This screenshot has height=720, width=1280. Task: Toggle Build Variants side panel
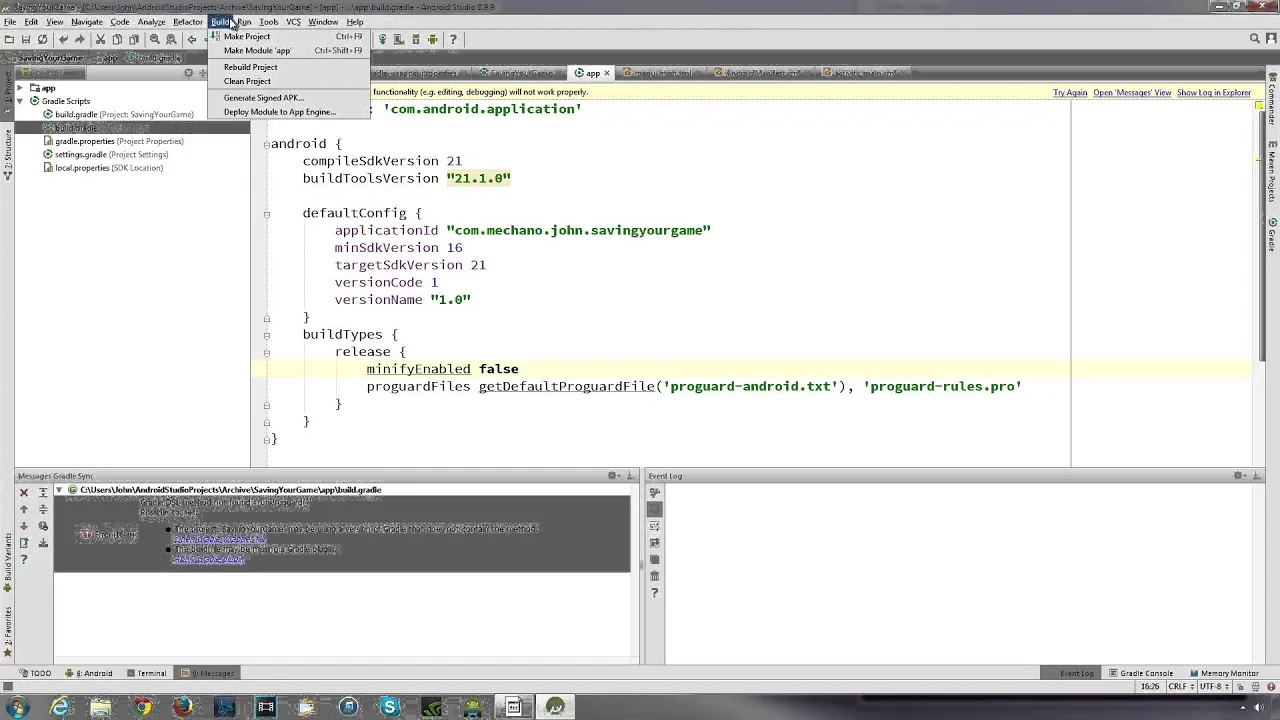tap(7, 563)
